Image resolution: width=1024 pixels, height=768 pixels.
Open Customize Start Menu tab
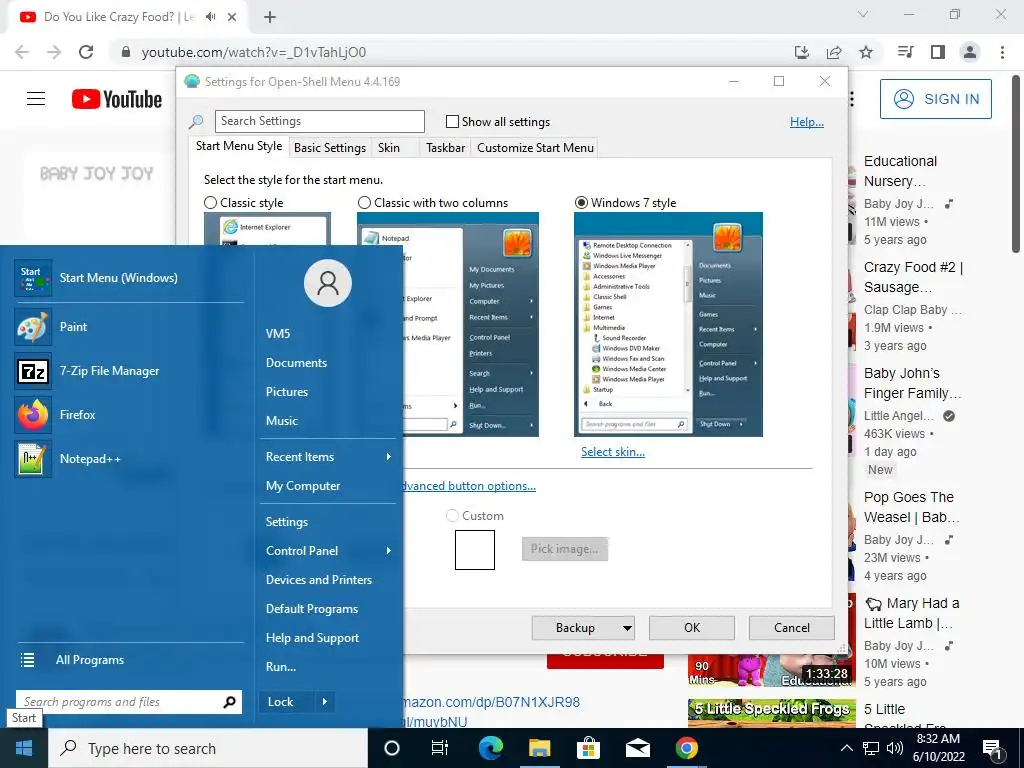pos(536,148)
